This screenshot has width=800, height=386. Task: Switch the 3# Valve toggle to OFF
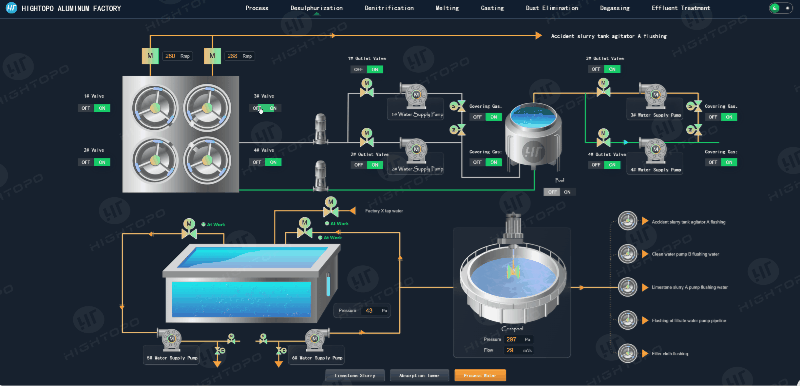[x=257, y=108]
